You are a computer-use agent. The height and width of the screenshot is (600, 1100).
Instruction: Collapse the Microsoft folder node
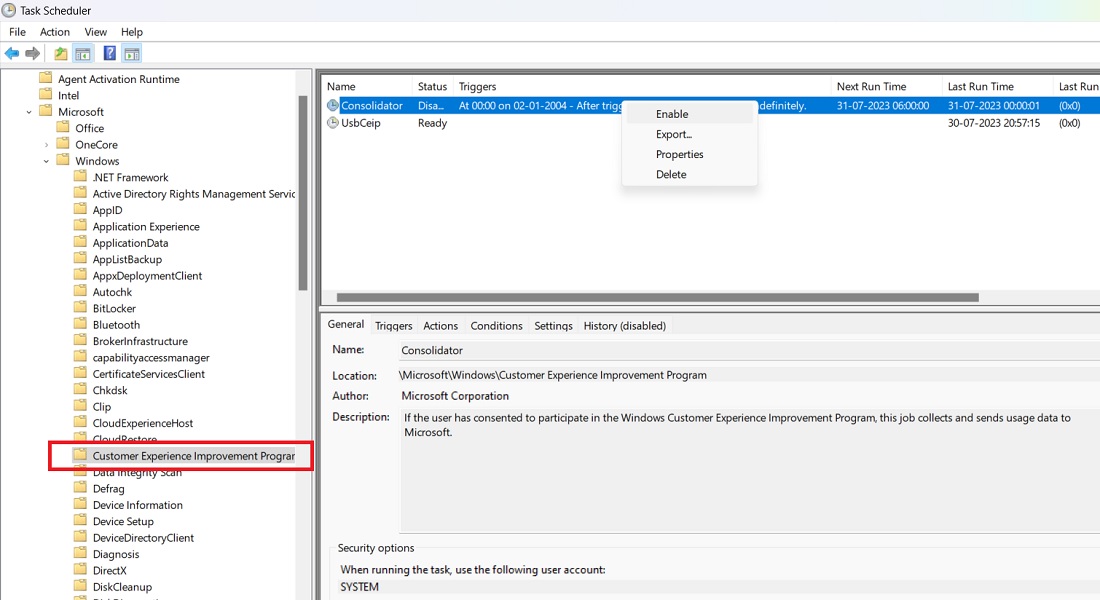point(29,111)
